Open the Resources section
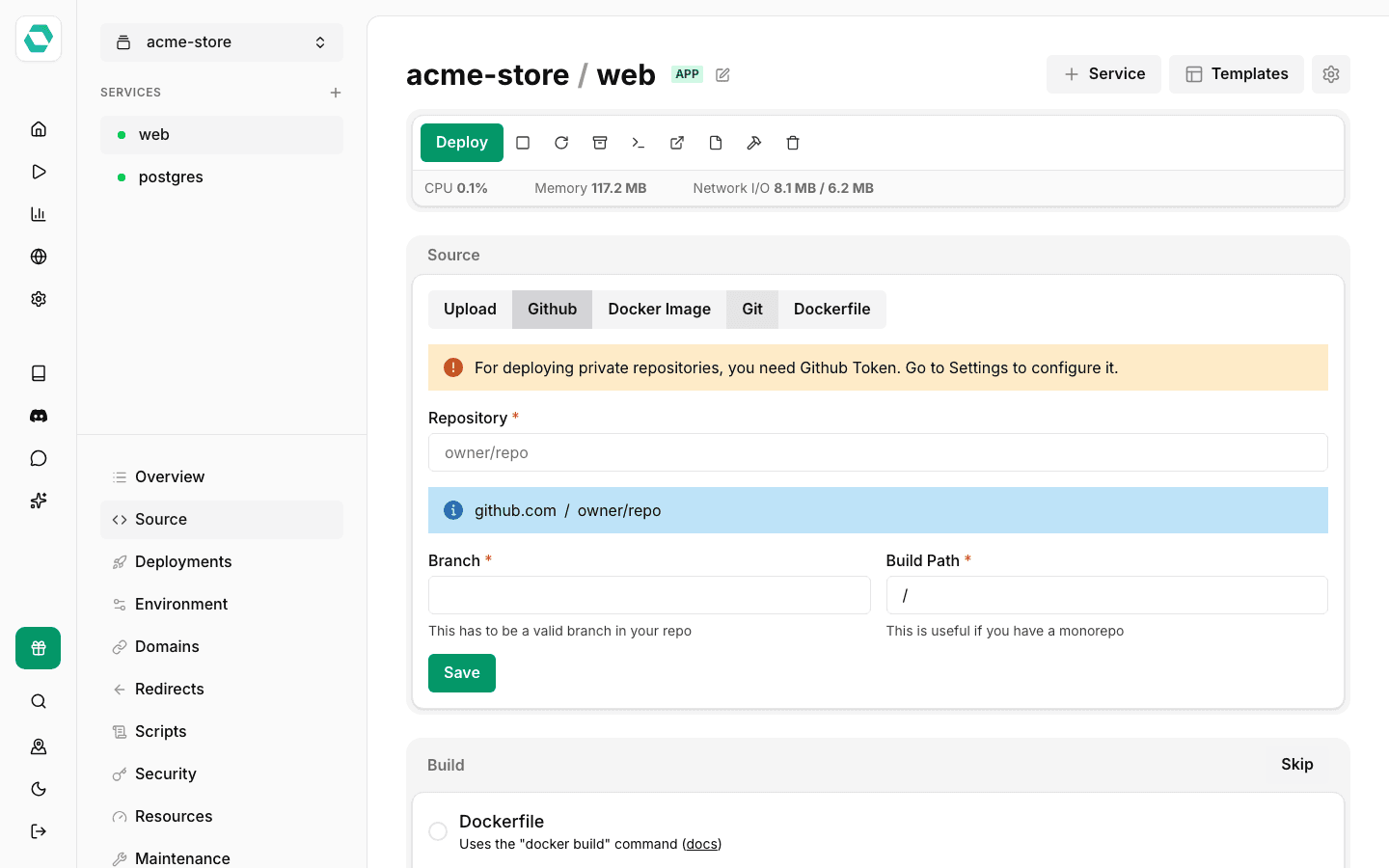The width and height of the screenshot is (1389, 868). (x=222, y=817)
